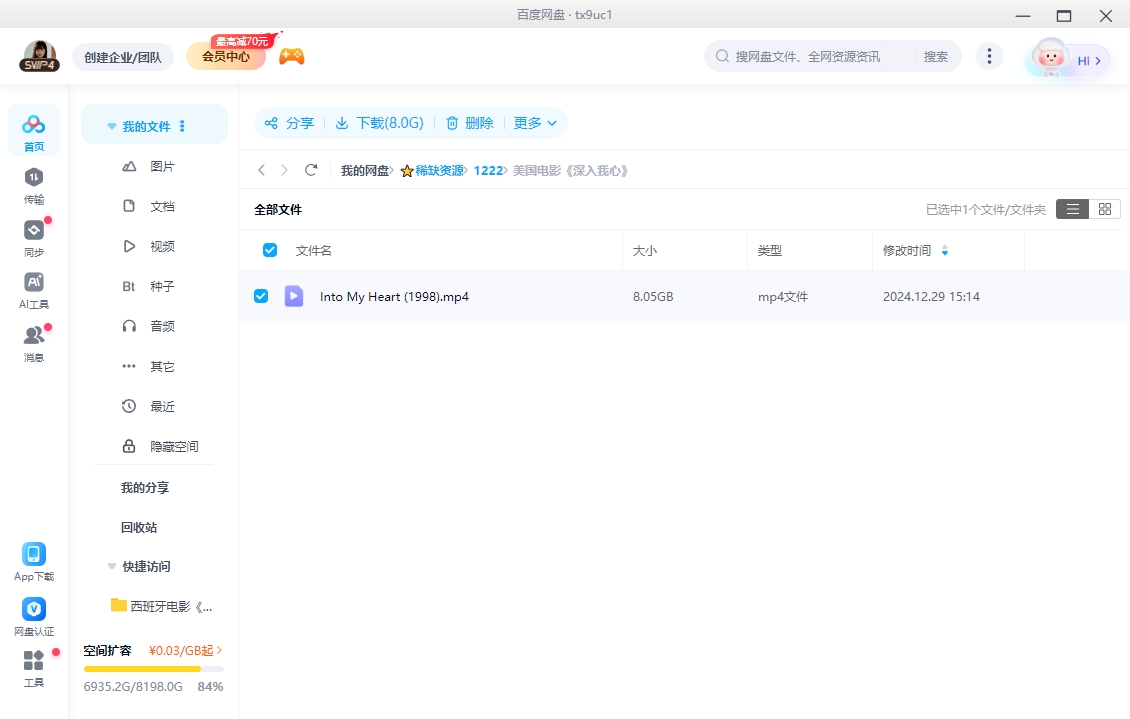Open 网盘认证 verification icon
This screenshot has width=1130, height=719.
34,610
